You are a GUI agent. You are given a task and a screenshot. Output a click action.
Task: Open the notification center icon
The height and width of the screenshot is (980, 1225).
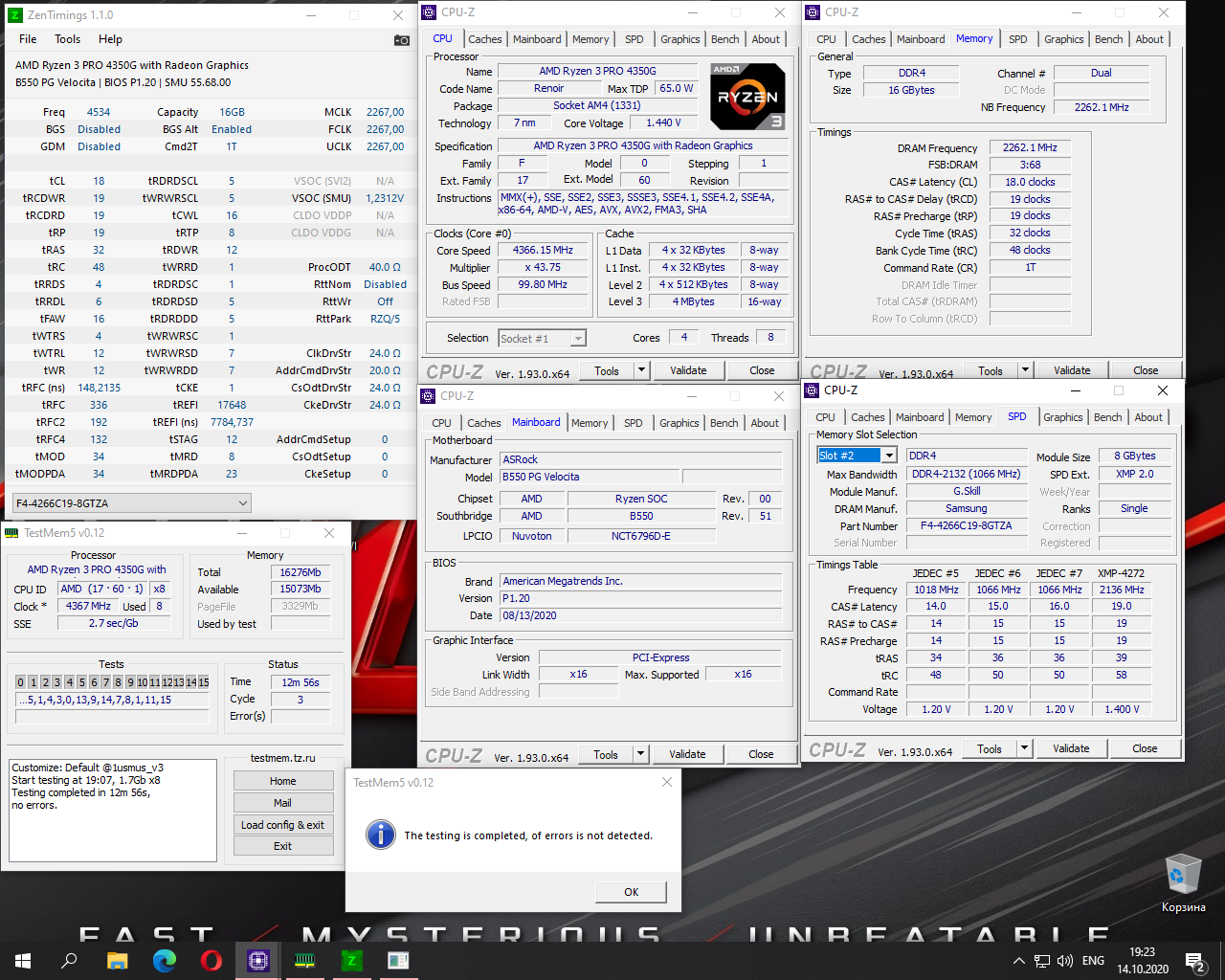coord(1194,960)
